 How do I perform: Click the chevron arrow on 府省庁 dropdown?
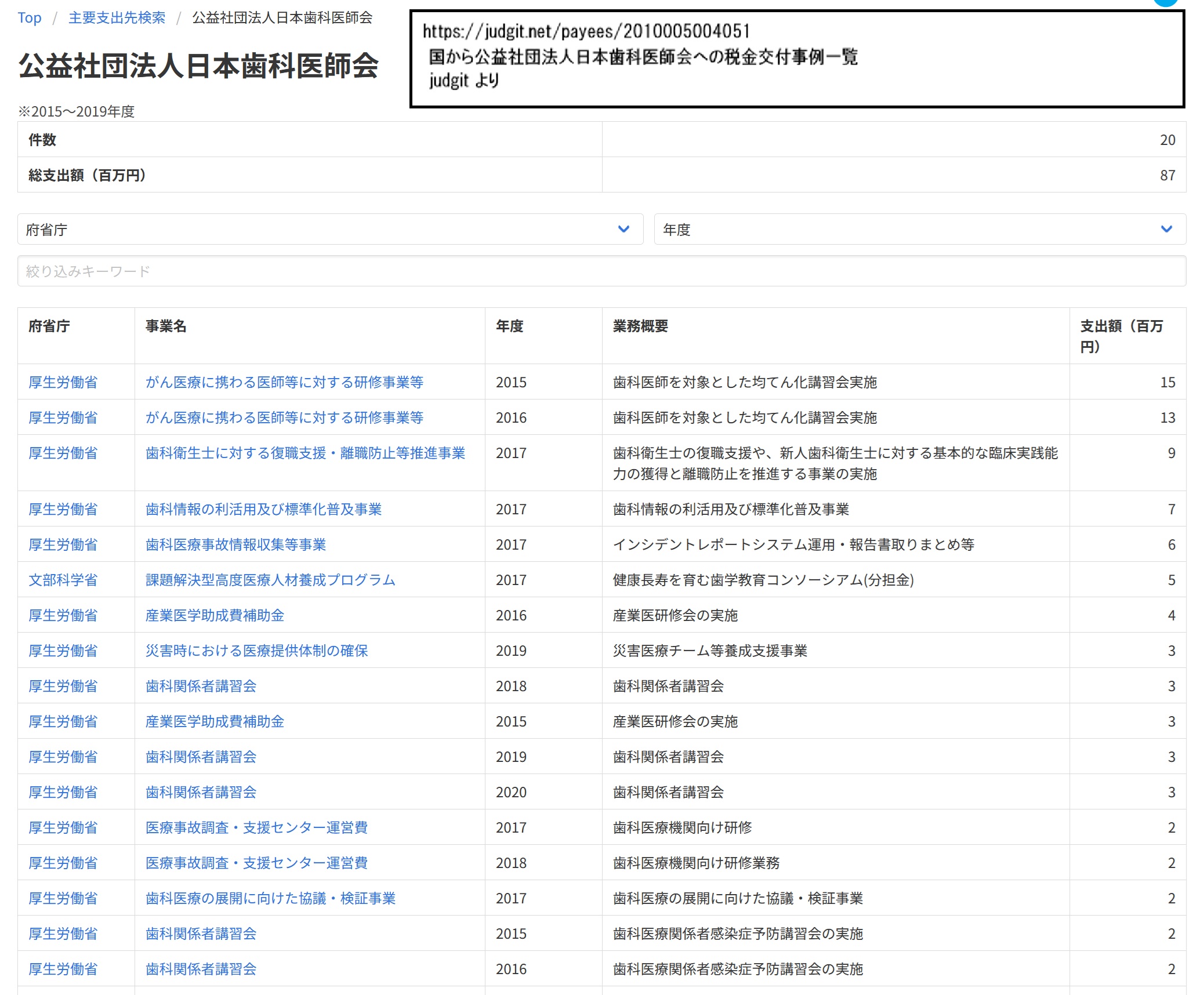click(x=623, y=230)
